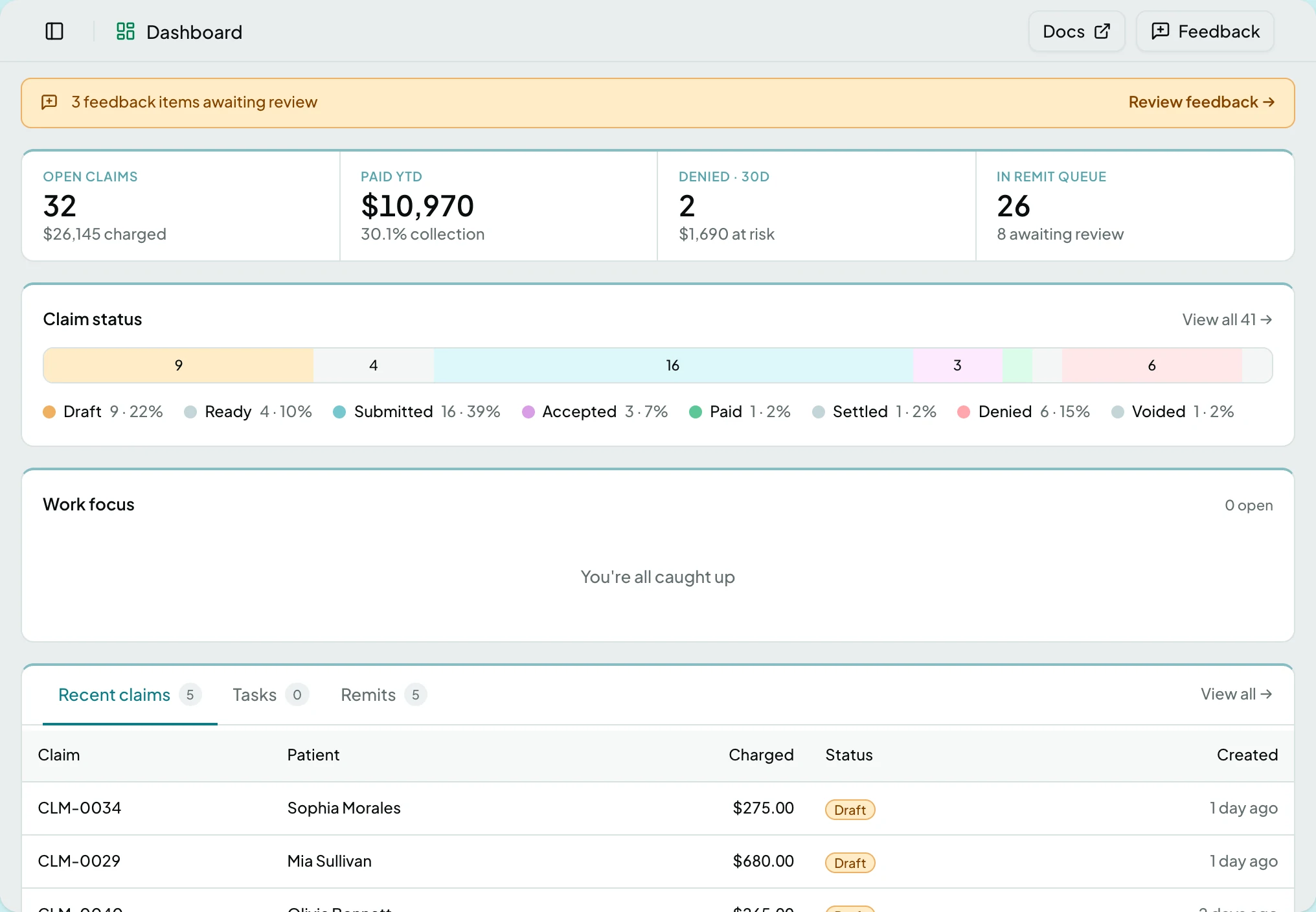The width and height of the screenshot is (1316, 912).
Task: Select the Accepted segment showing 3
Action: pyautogui.click(x=958, y=365)
